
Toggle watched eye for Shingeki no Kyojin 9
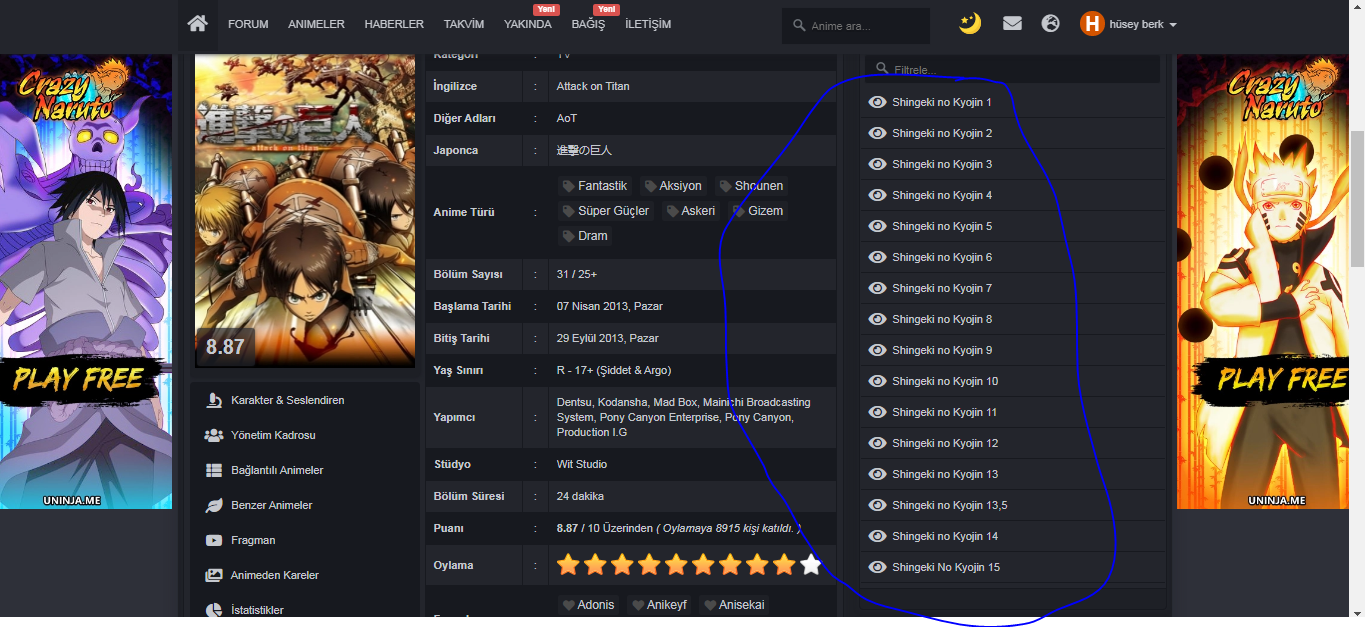click(877, 350)
